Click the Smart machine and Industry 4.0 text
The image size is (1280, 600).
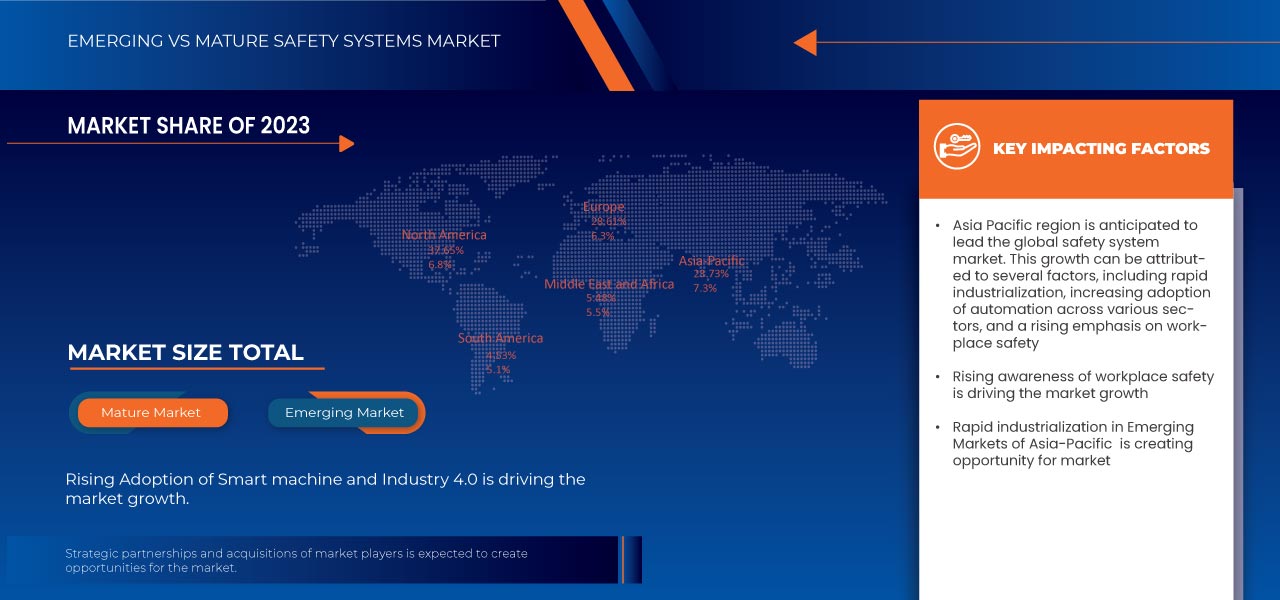click(325, 489)
